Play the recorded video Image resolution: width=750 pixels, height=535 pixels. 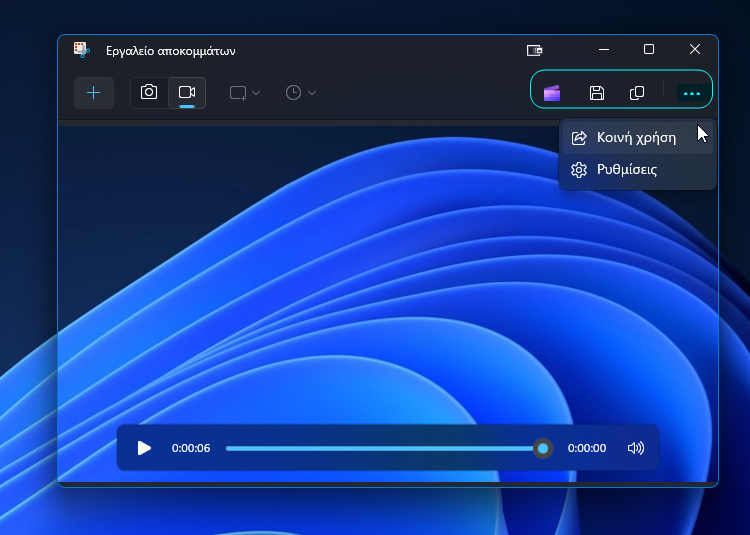coord(144,448)
